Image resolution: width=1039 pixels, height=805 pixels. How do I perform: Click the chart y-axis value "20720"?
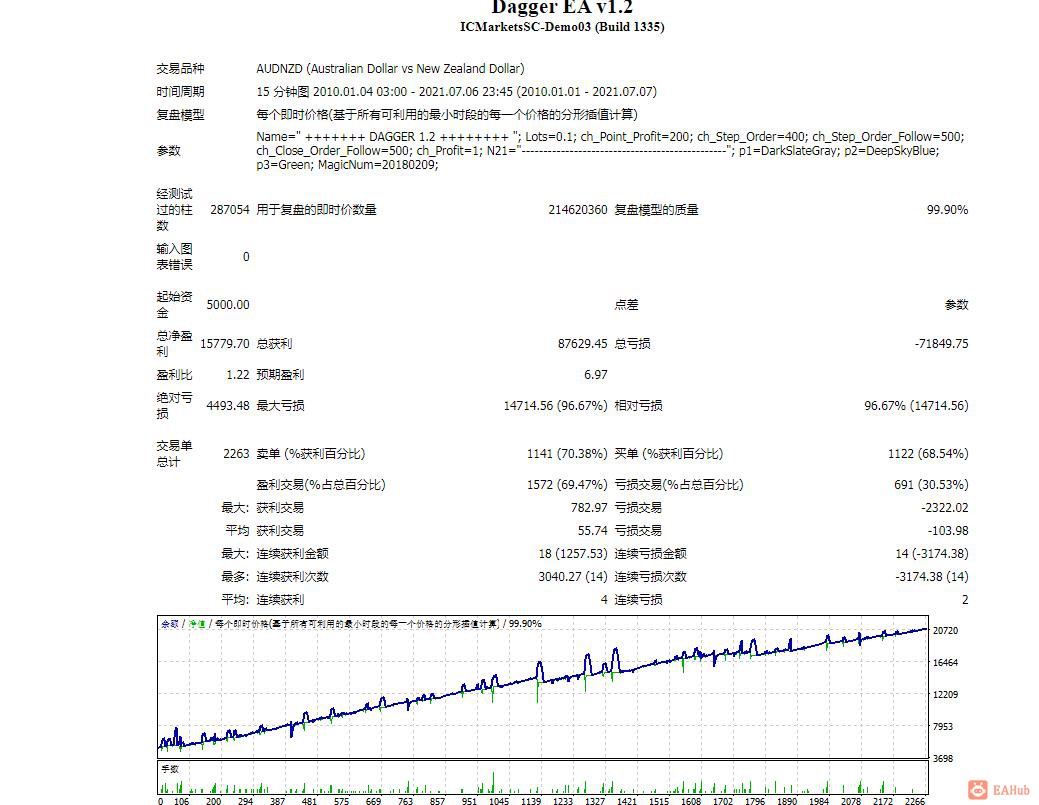click(945, 631)
